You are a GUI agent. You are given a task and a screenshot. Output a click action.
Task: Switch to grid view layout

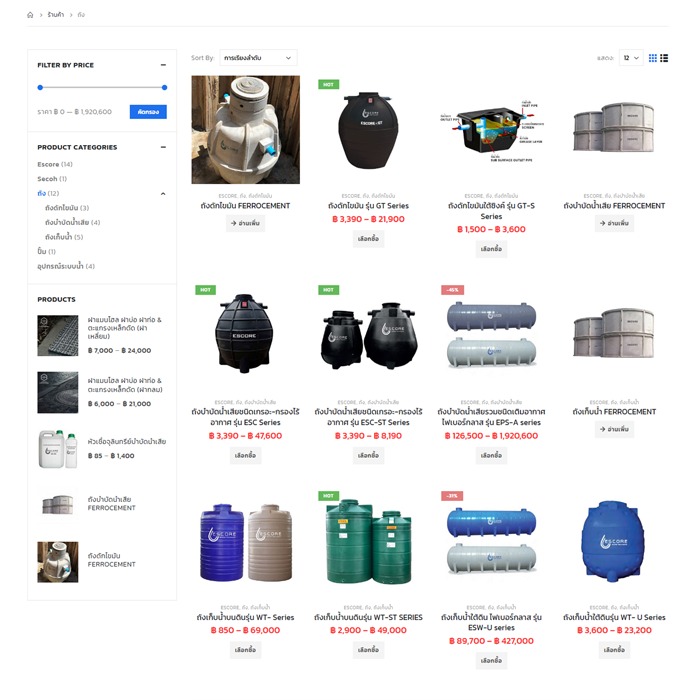(653, 58)
